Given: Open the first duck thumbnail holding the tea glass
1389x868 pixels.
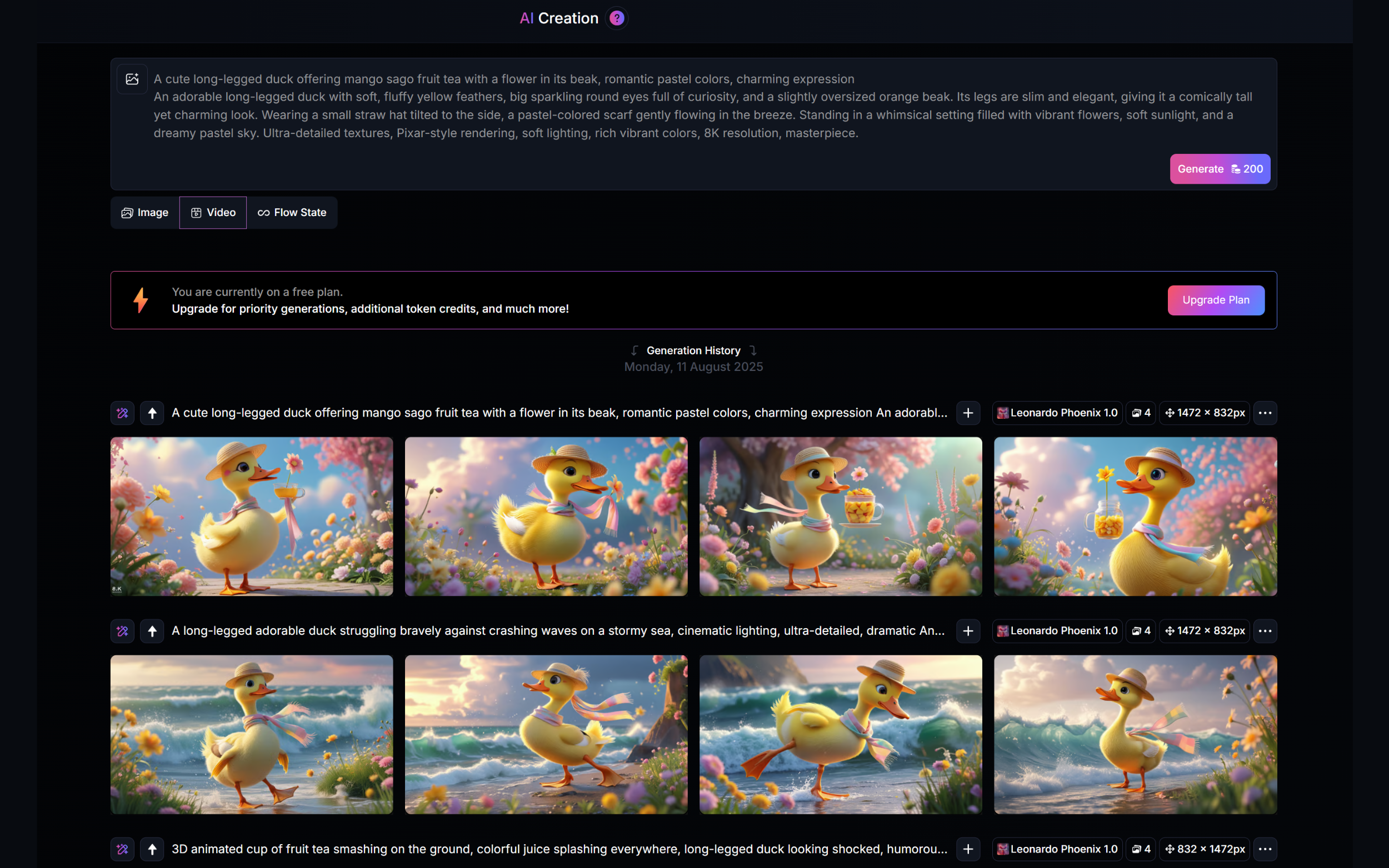Looking at the screenshot, I should pos(252,516).
